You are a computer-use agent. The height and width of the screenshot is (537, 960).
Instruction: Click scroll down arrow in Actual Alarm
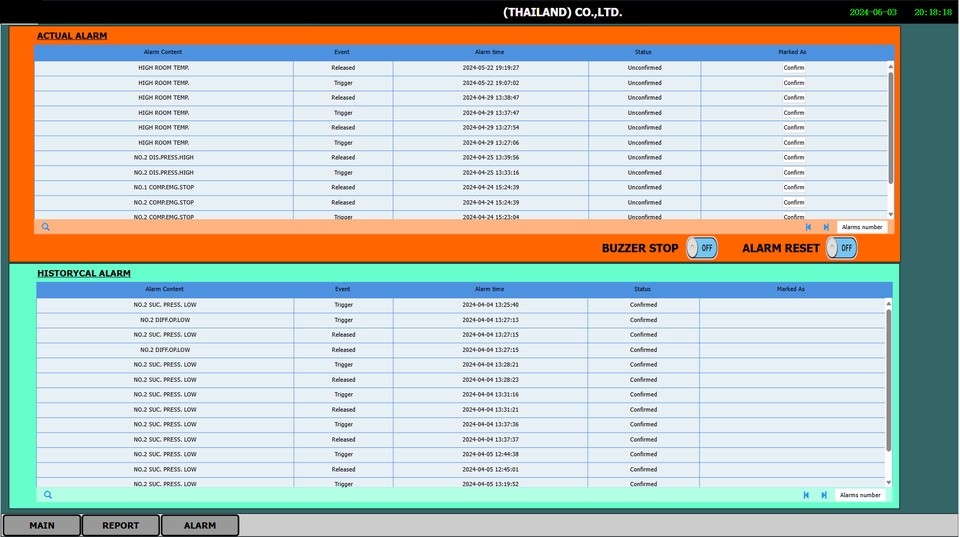click(x=890, y=214)
